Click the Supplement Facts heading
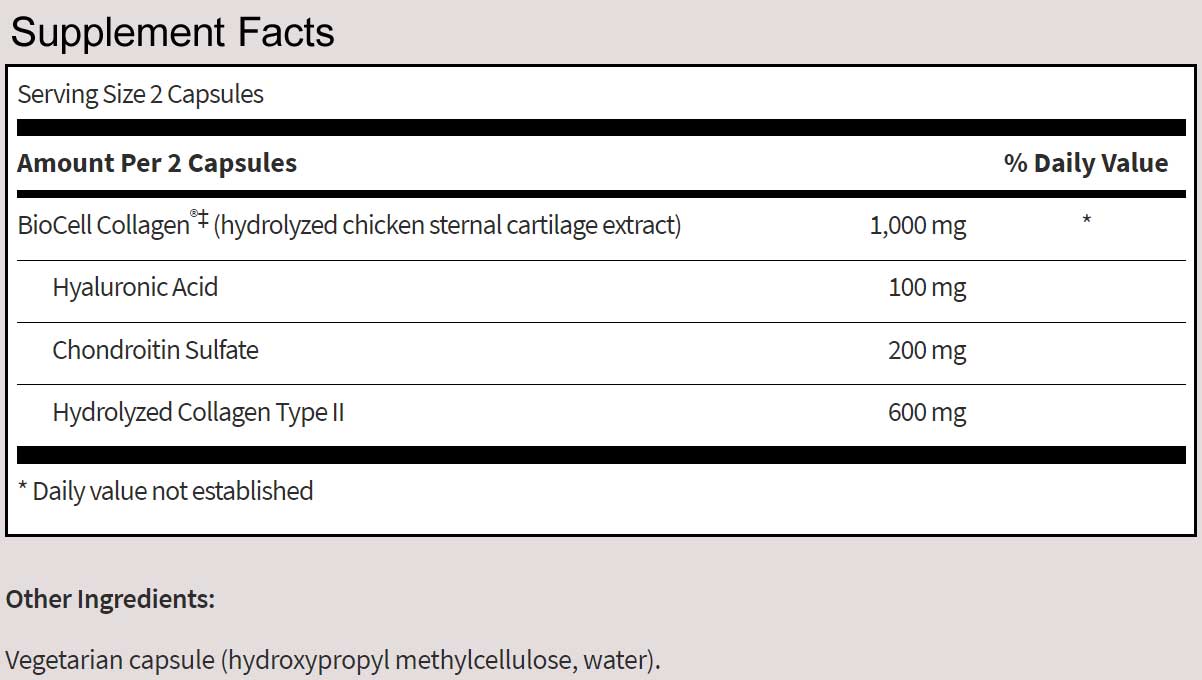 click(172, 33)
